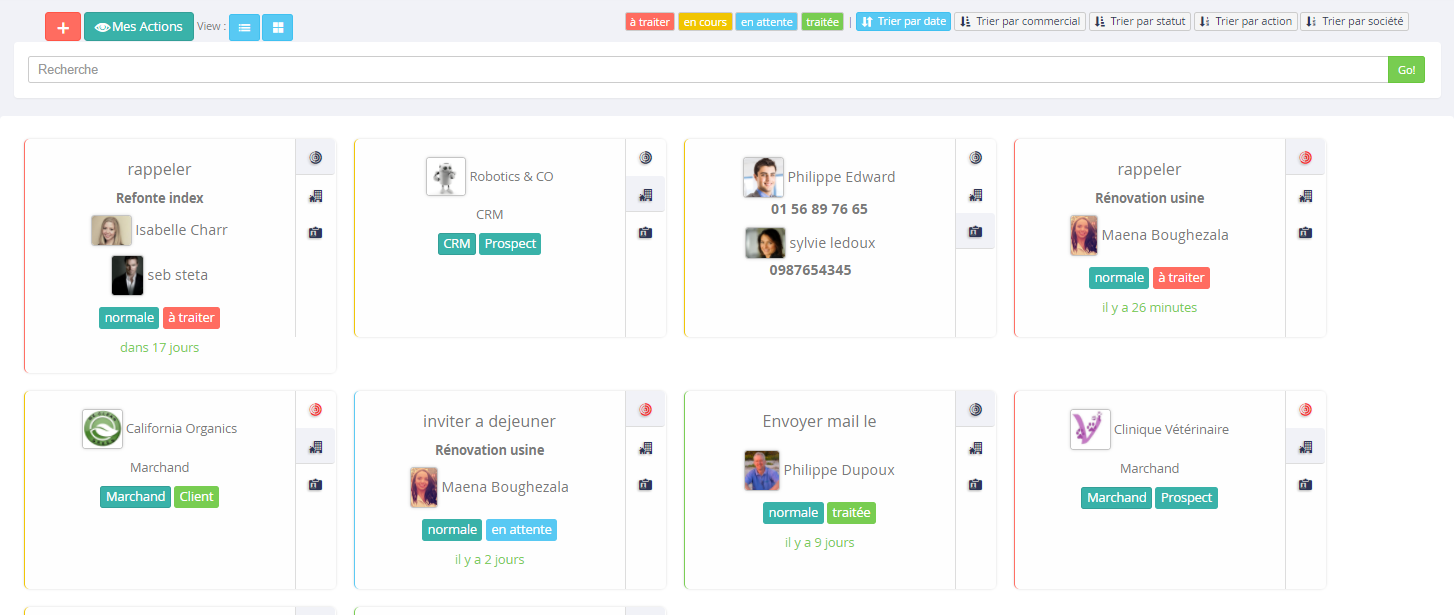The image size is (1454, 616).
Task: Click building icon on inviter a dejeuner card
Action: pos(645,448)
